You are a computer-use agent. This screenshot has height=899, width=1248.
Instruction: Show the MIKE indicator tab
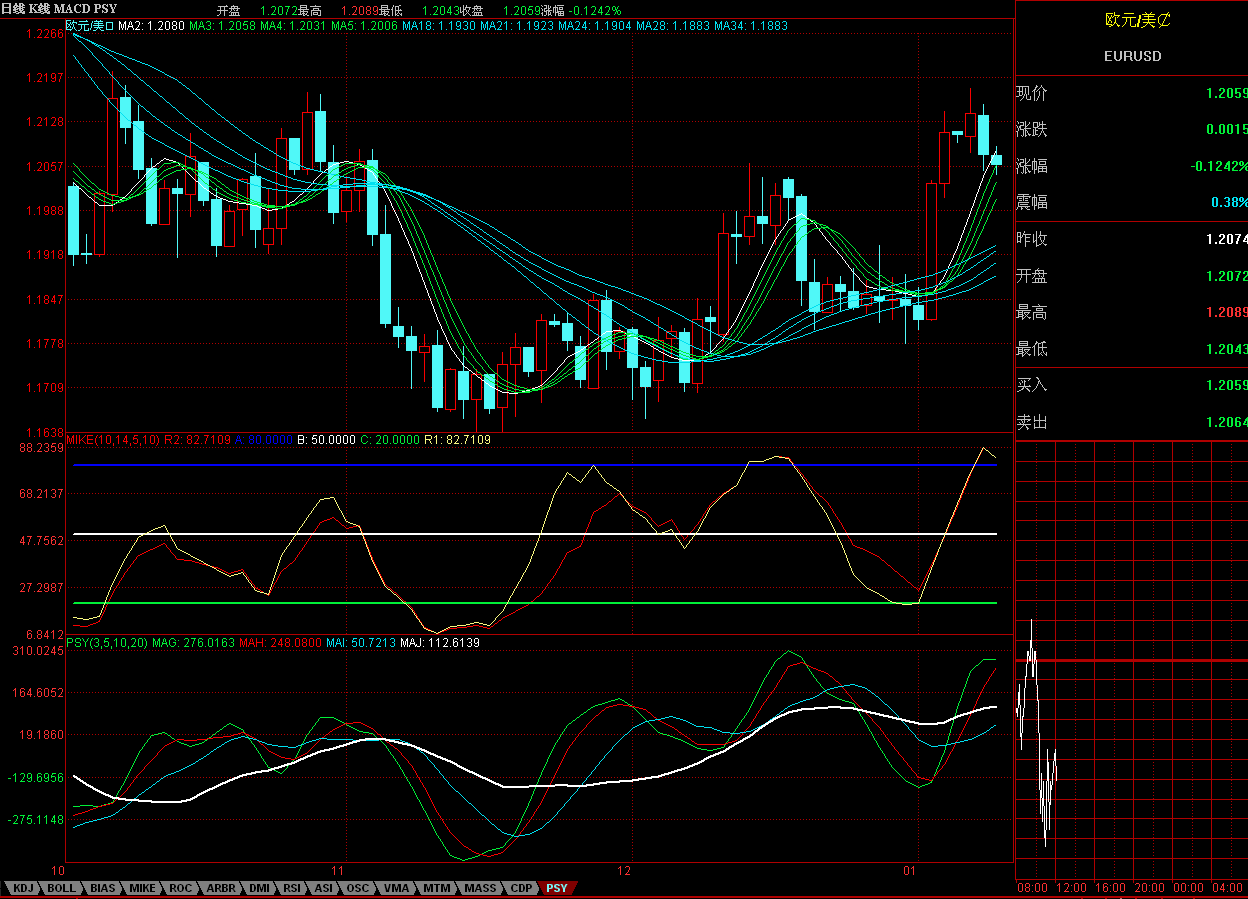point(143,888)
